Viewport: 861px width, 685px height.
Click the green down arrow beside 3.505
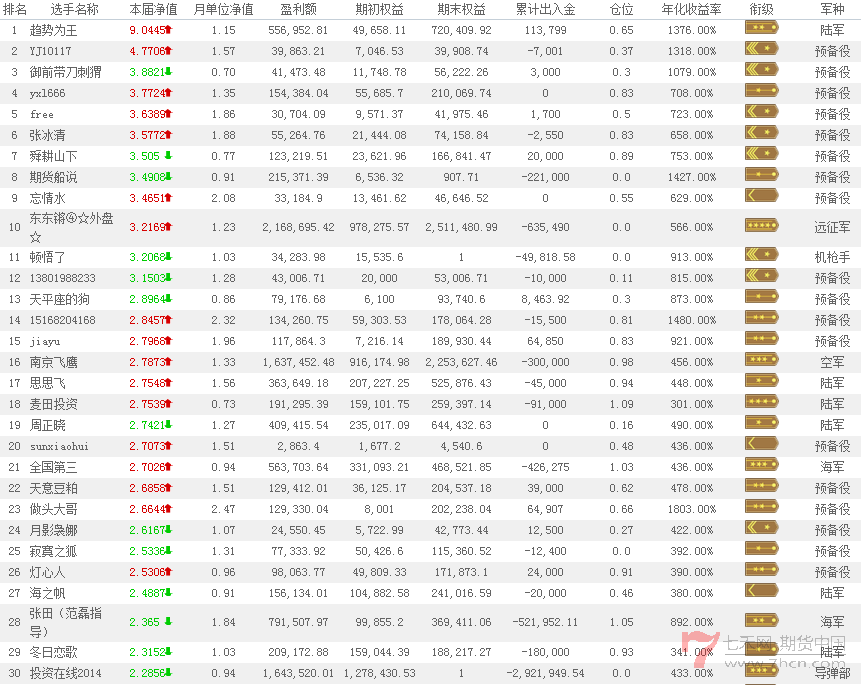(168, 155)
